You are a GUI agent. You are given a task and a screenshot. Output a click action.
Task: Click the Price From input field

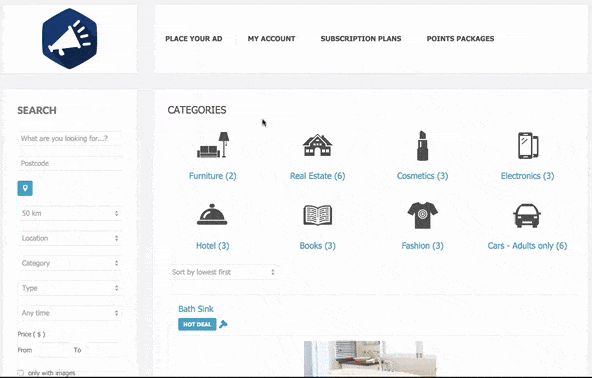click(x=51, y=350)
